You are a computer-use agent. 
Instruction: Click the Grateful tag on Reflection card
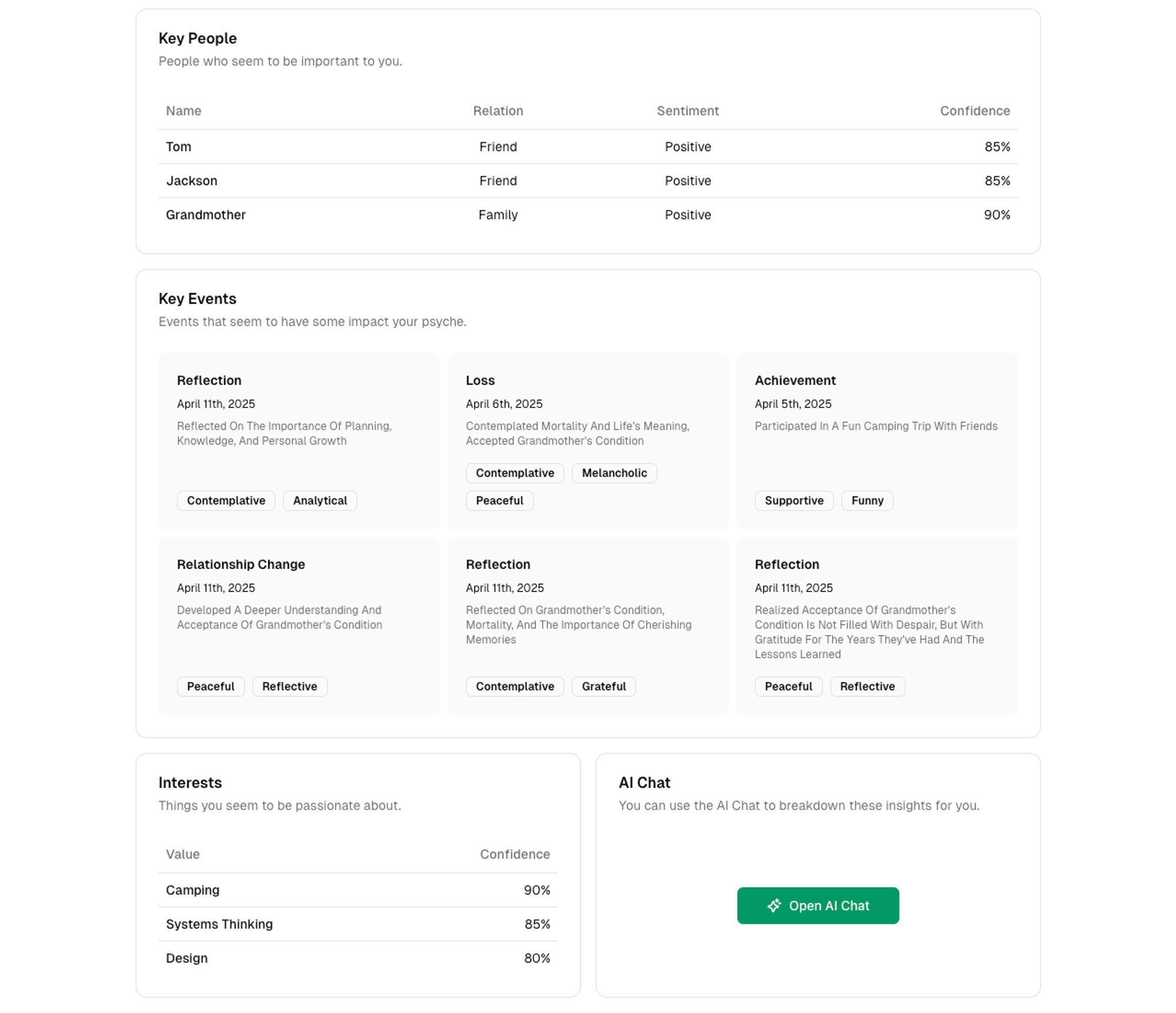603,686
